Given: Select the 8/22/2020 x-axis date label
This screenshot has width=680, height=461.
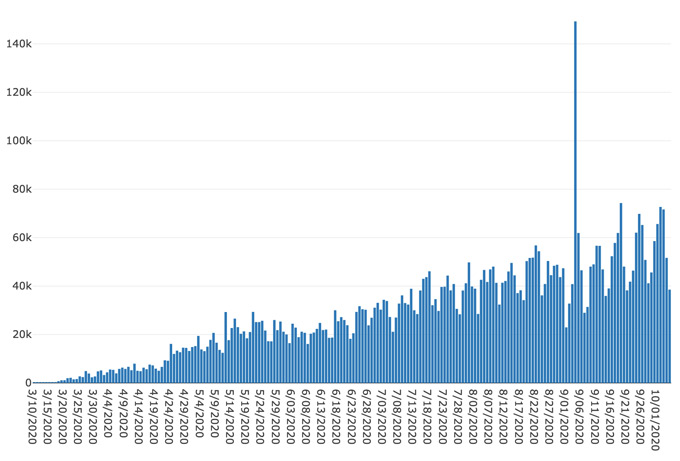Looking at the screenshot, I should point(533,416).
